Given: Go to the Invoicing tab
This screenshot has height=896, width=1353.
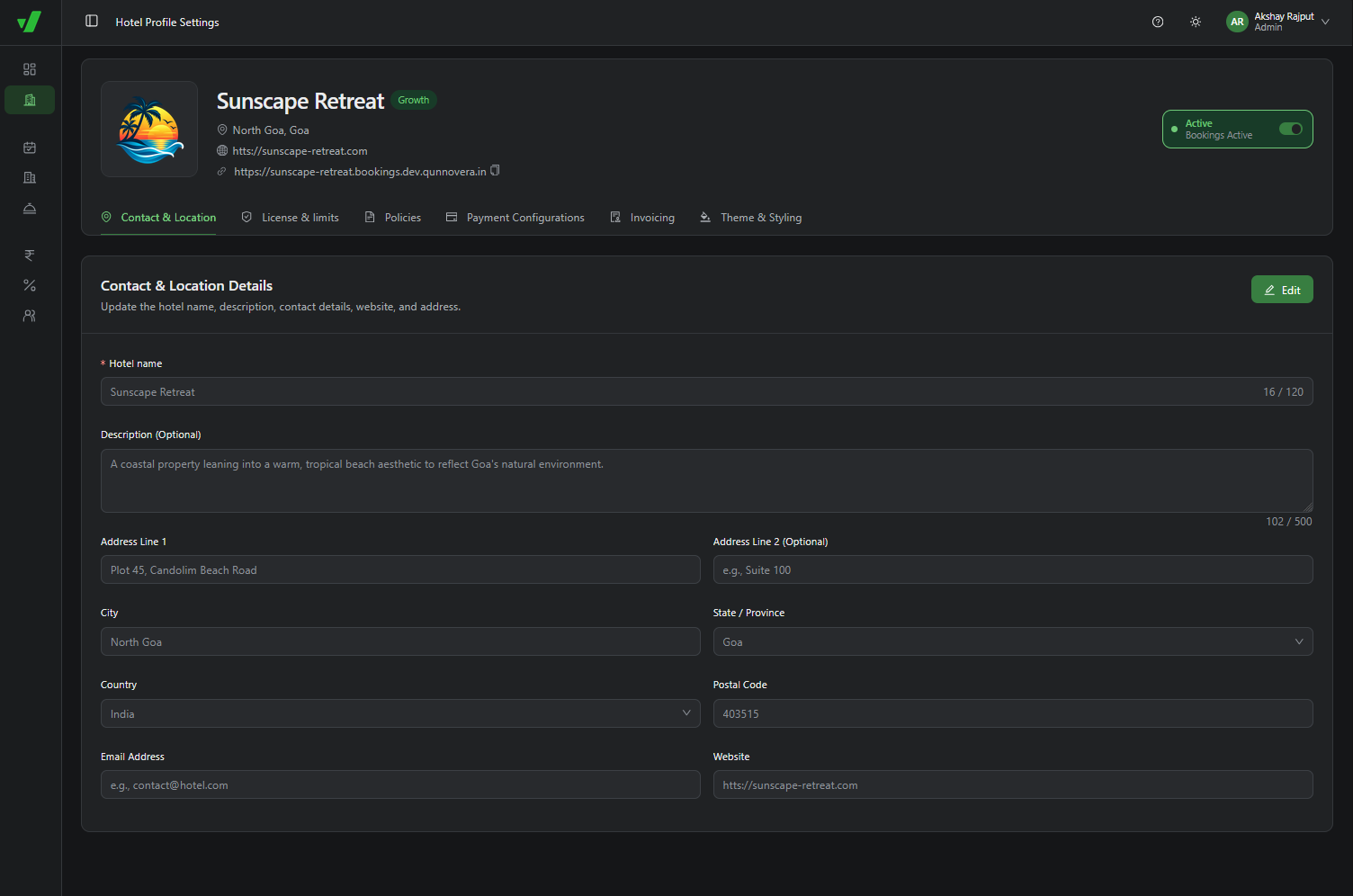Looking at the screenshot, I should coord(642,218).
